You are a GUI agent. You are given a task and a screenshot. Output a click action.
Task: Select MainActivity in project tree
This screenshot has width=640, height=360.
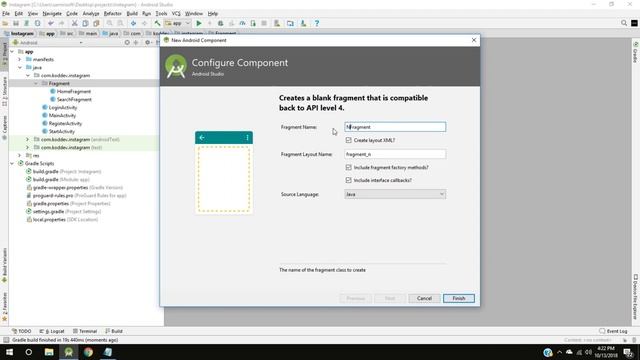point(59,116)
